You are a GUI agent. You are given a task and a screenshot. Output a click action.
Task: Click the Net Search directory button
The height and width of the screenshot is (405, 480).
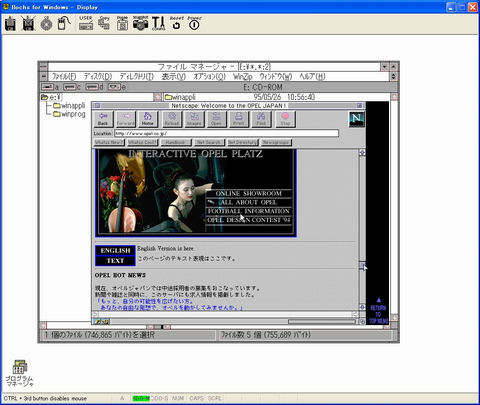(x=209, y=142)
